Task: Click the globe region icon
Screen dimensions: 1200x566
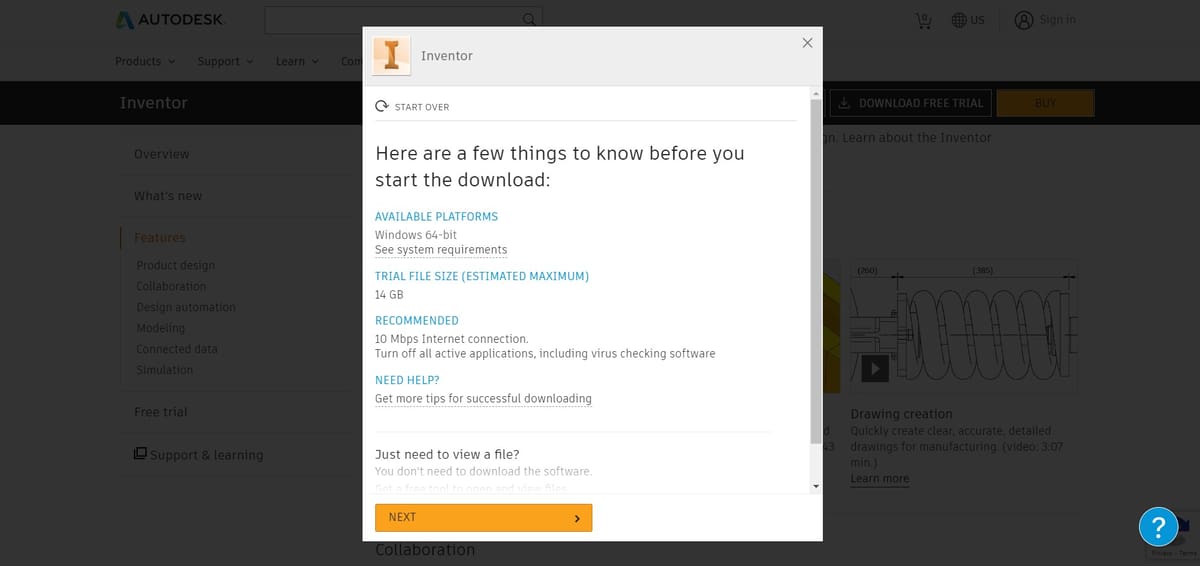Action: (x=958, y=20)
